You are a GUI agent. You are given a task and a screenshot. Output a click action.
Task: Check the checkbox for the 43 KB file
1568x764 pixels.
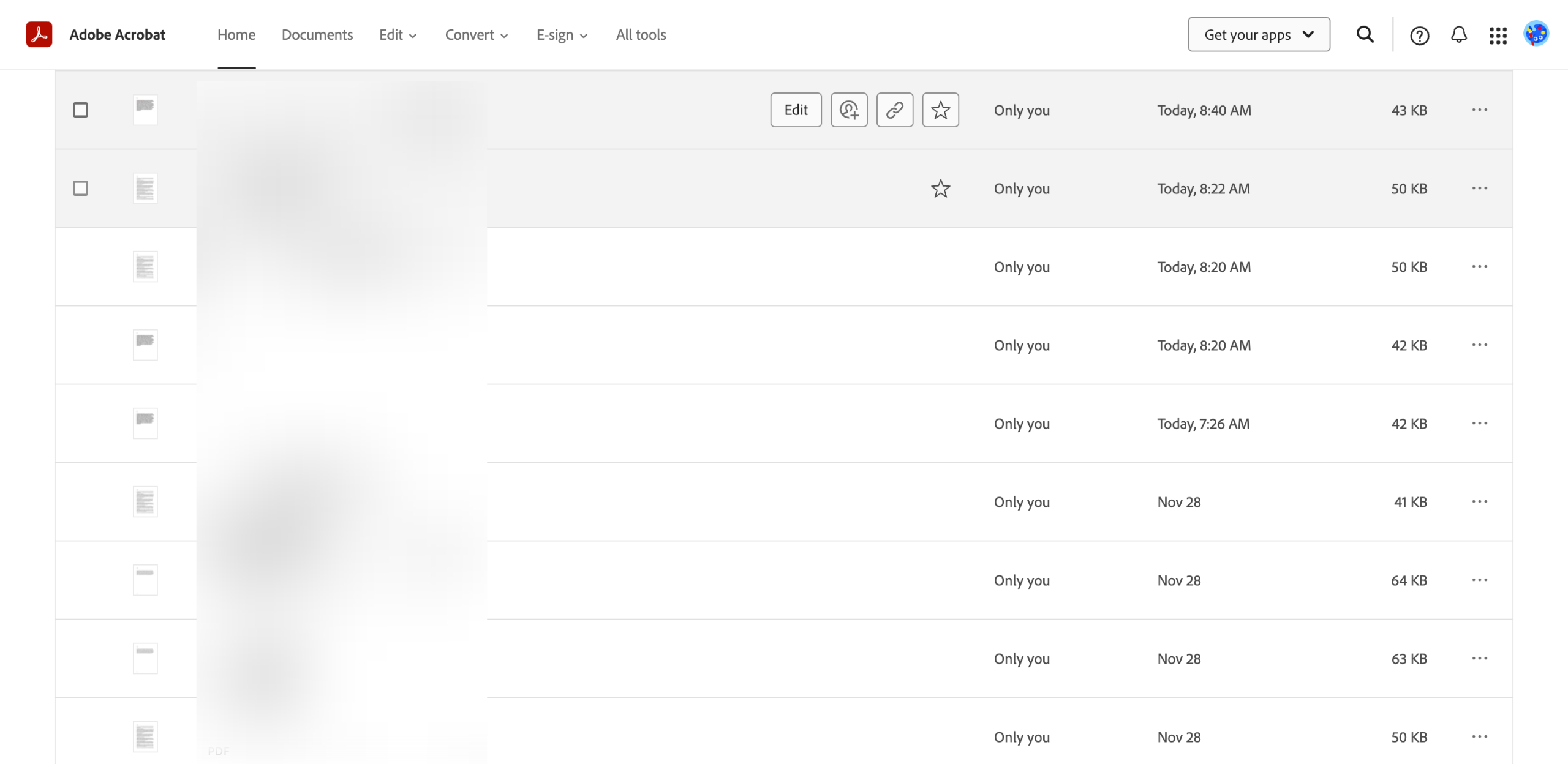coord(80,110)
